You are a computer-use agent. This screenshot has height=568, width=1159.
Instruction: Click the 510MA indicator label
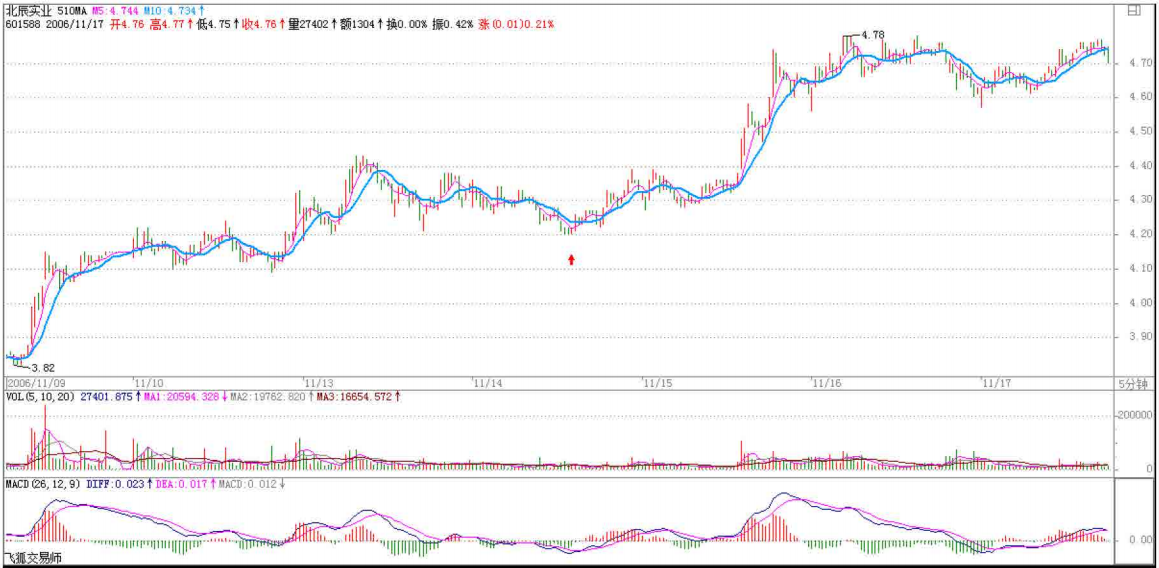(72, 10)
